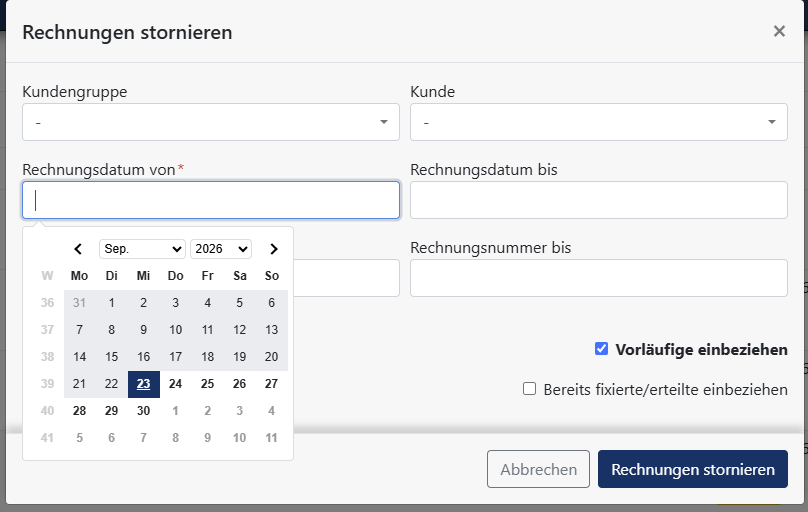
Task: Click the Vorläufige einbeziehen label text
Action: 701,349
